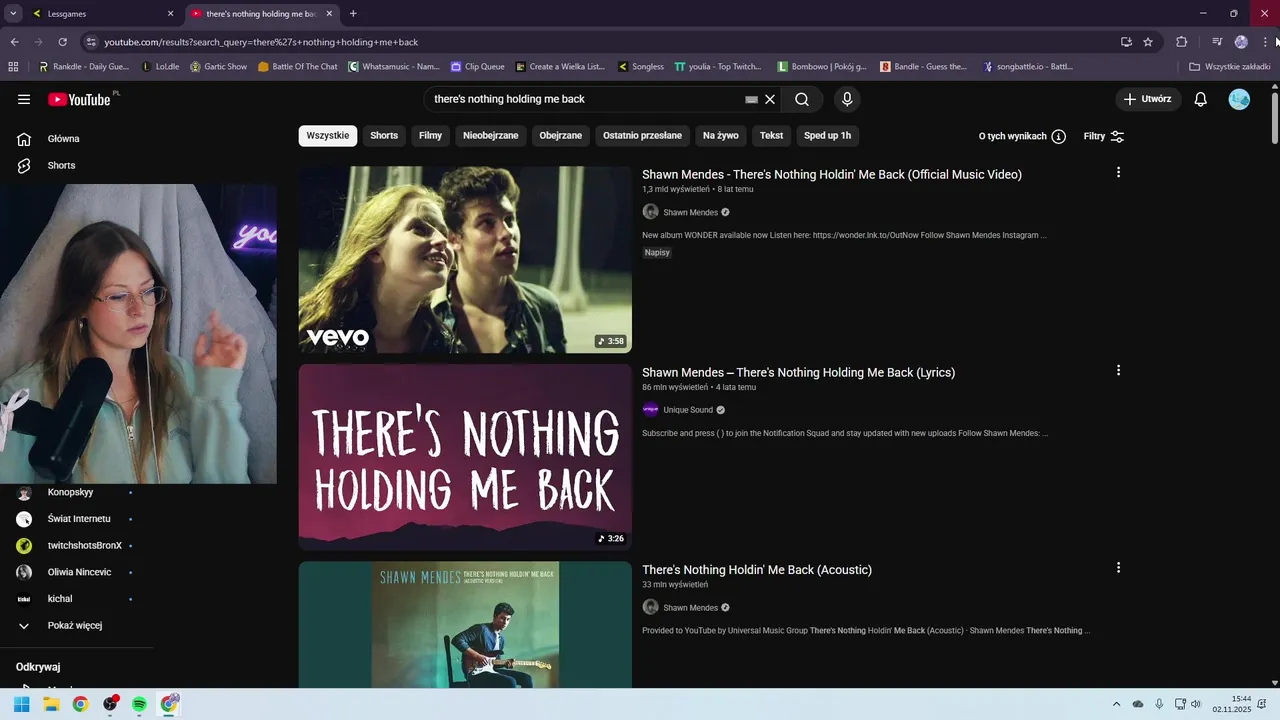Open Shawn Mendes channel under Official Music Video
This screenshot has width=1280, height=720.
(690, 212)
